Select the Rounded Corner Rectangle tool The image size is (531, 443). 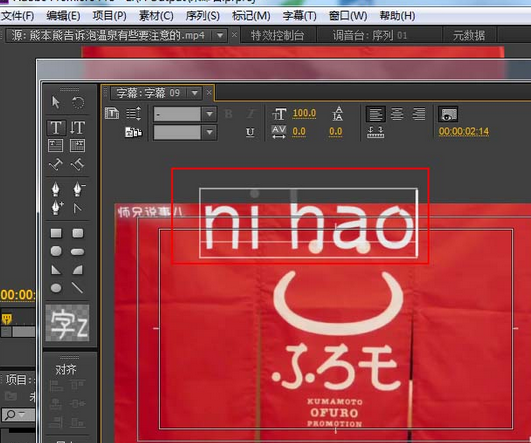78,233
